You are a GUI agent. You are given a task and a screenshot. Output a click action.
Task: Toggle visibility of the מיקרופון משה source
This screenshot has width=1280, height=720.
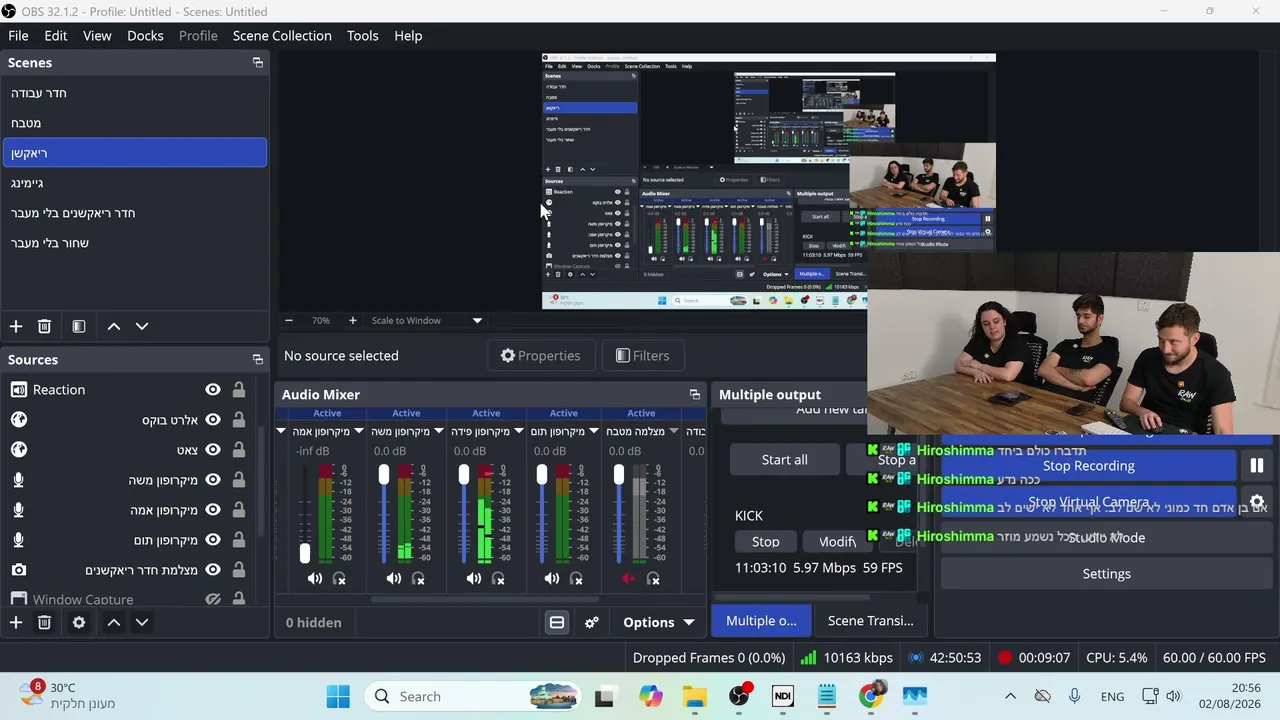click(213, 479)
